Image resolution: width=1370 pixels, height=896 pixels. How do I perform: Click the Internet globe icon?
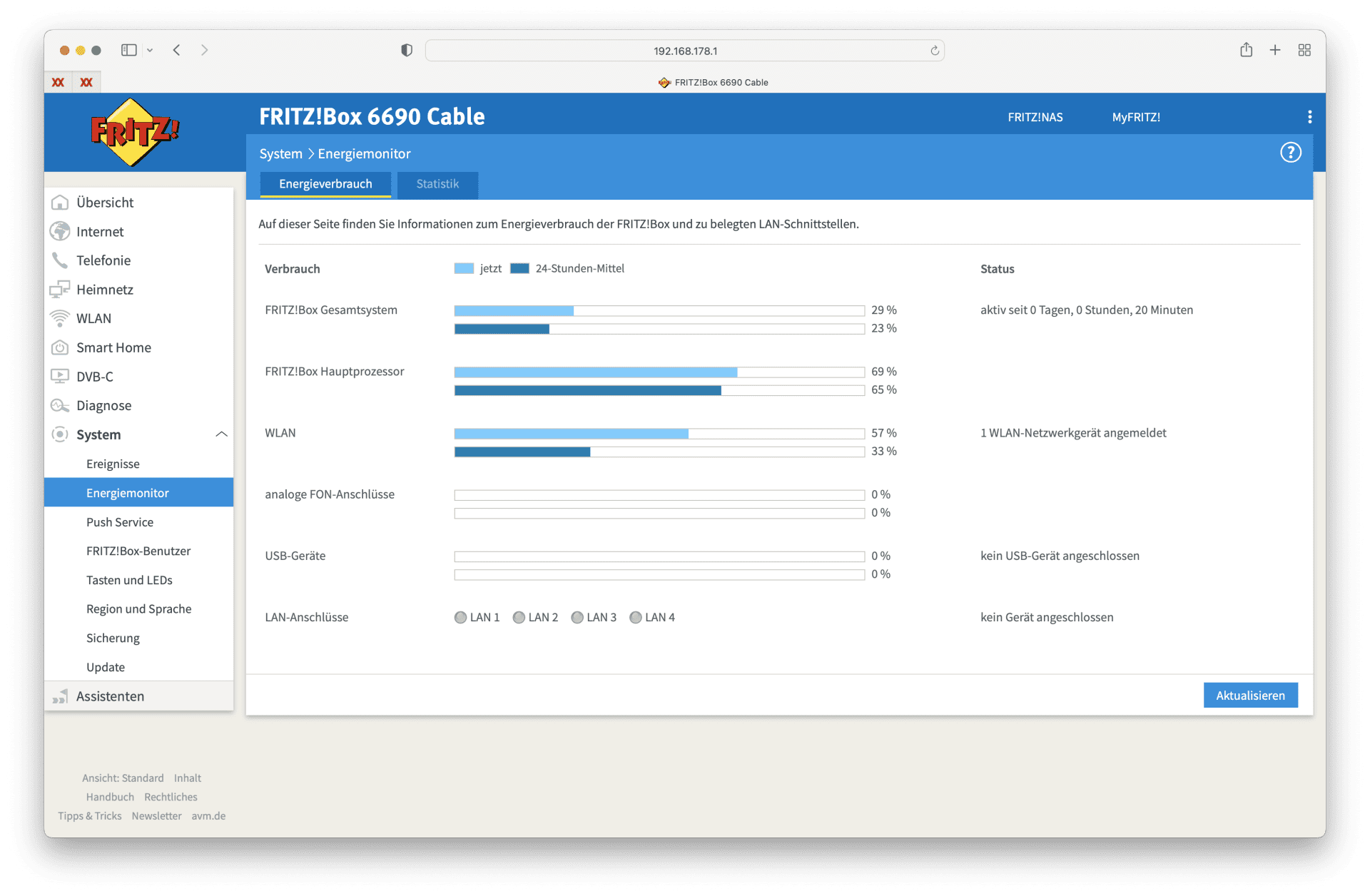click(x=60, y=231)
